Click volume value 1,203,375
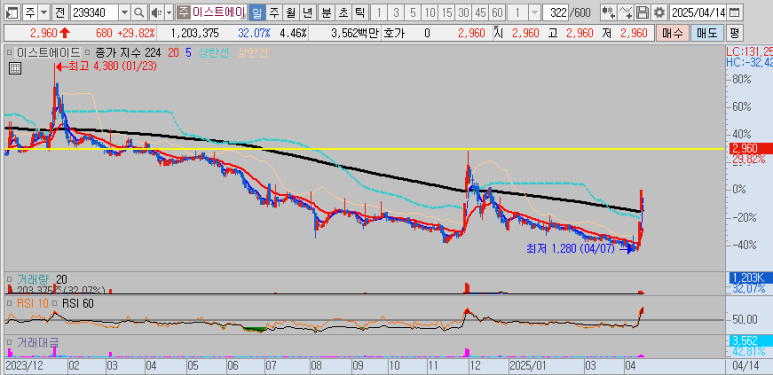Image resolution: width=773 pixels, height=375 pixels. [195, 34]
